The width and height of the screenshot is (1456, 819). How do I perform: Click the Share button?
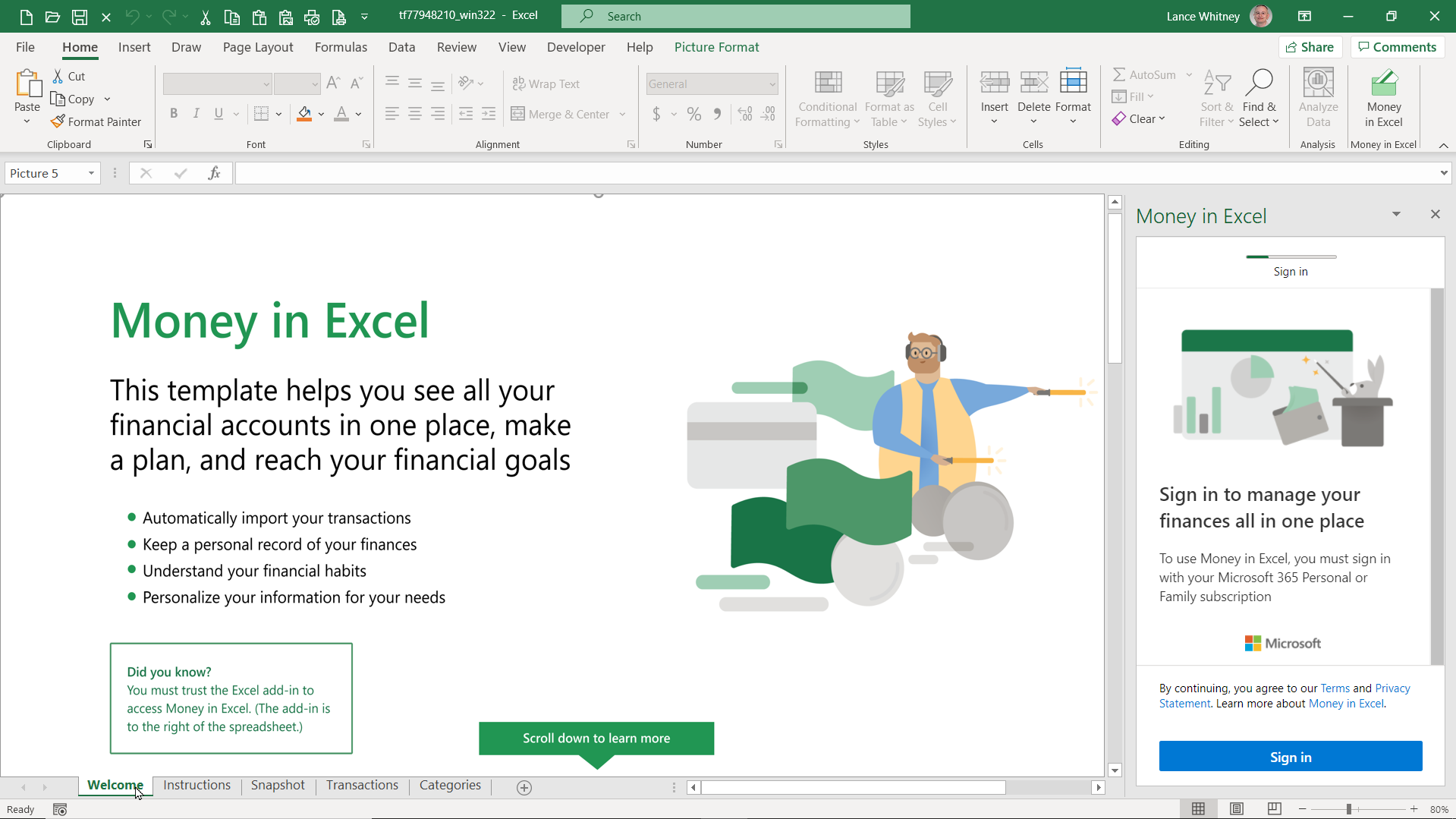pyautogui.click(x=1310, y=47)
